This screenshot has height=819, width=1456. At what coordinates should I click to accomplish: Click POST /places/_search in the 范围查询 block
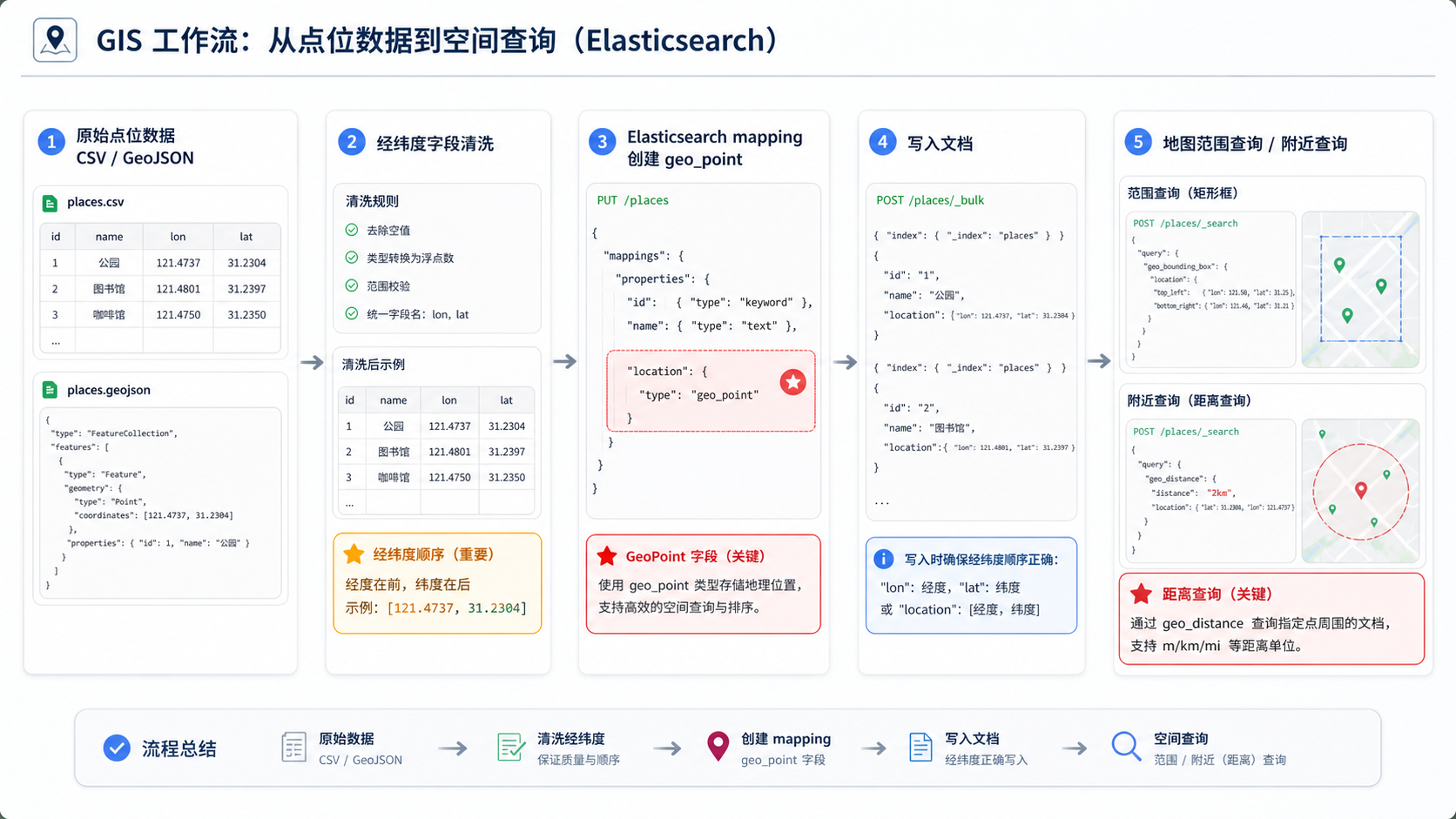click(x=1185, y=224)
